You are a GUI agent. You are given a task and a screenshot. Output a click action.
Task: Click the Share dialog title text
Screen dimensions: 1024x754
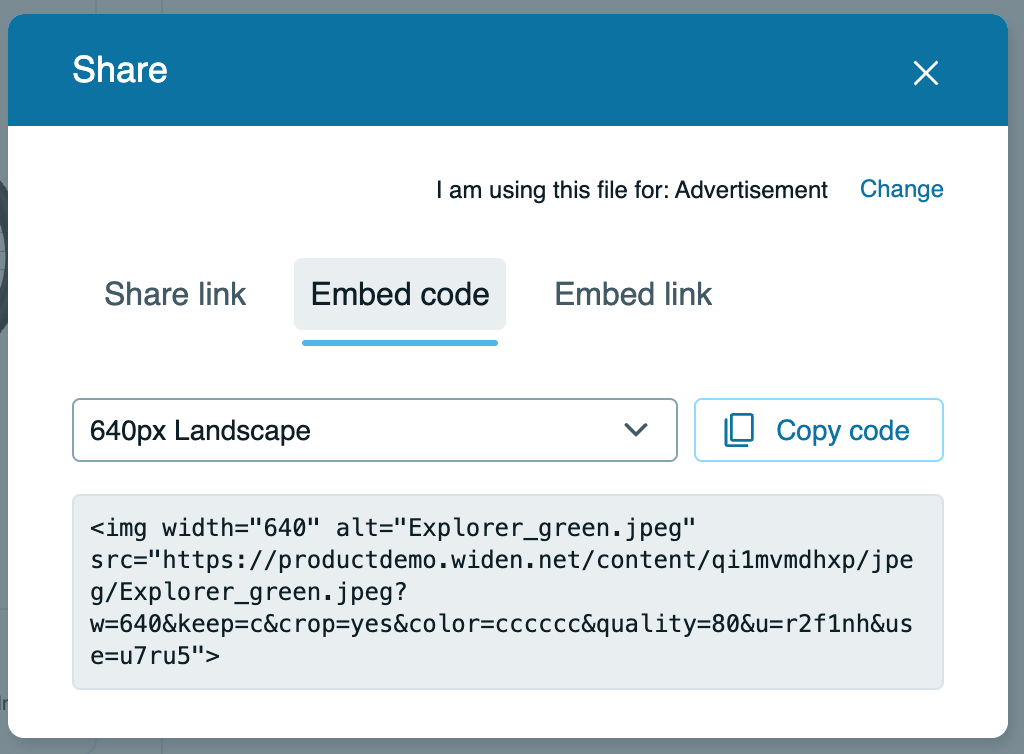tap(120, 70)
